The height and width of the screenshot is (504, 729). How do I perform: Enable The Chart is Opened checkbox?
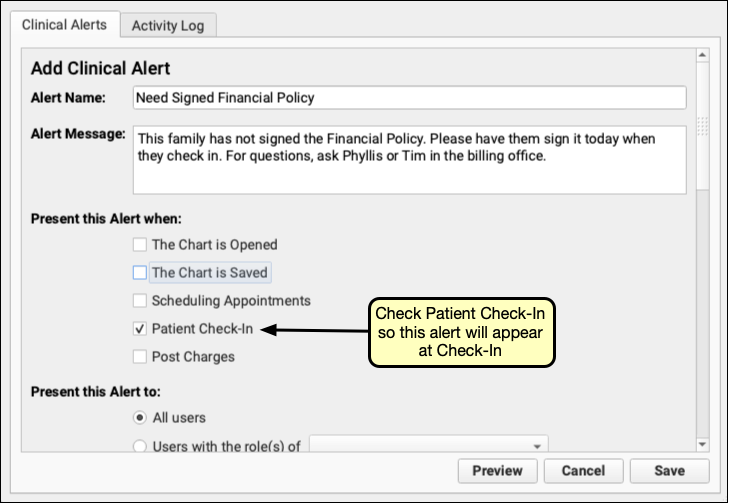click(140, 244)
